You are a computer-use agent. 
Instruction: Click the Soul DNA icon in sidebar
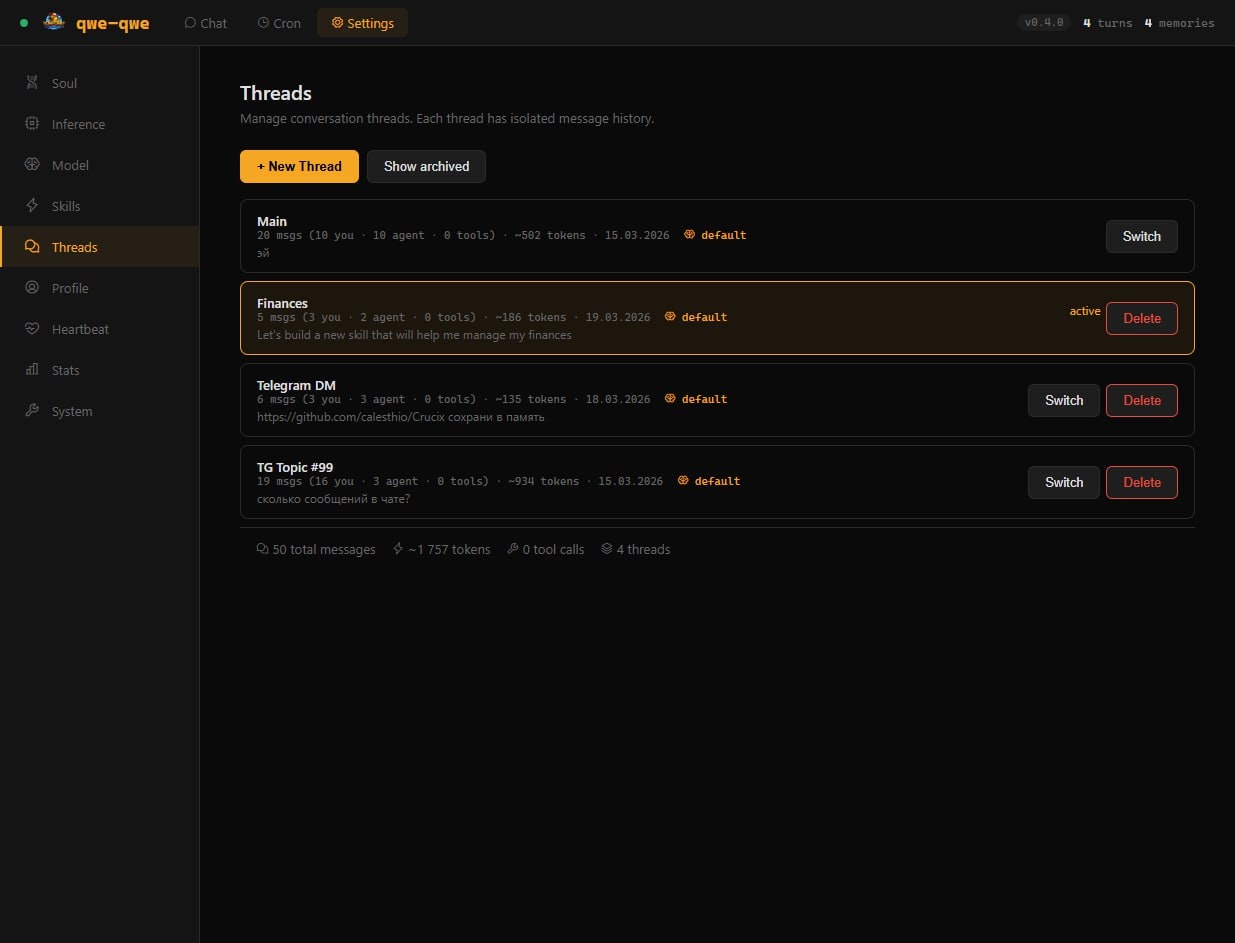(x=32, y=83)
